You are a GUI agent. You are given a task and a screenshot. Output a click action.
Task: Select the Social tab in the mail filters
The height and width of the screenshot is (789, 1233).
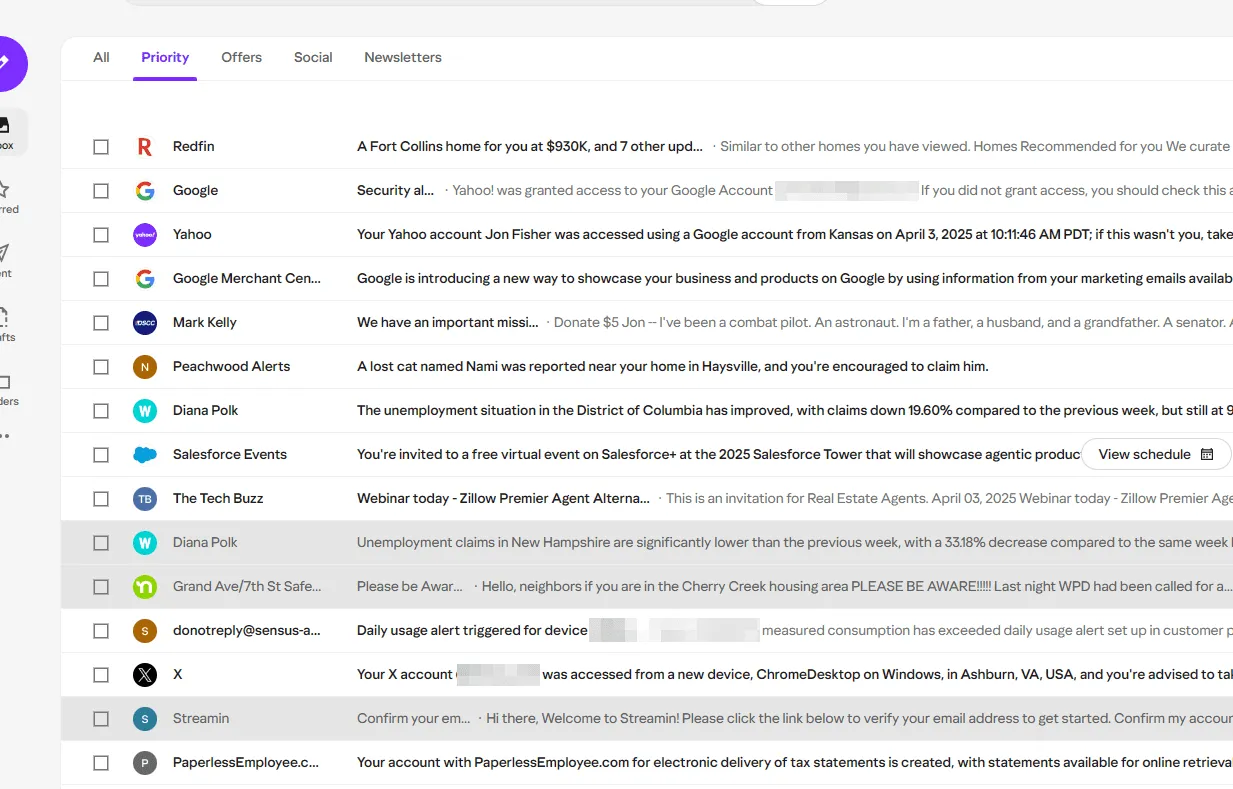pos(313,57)
